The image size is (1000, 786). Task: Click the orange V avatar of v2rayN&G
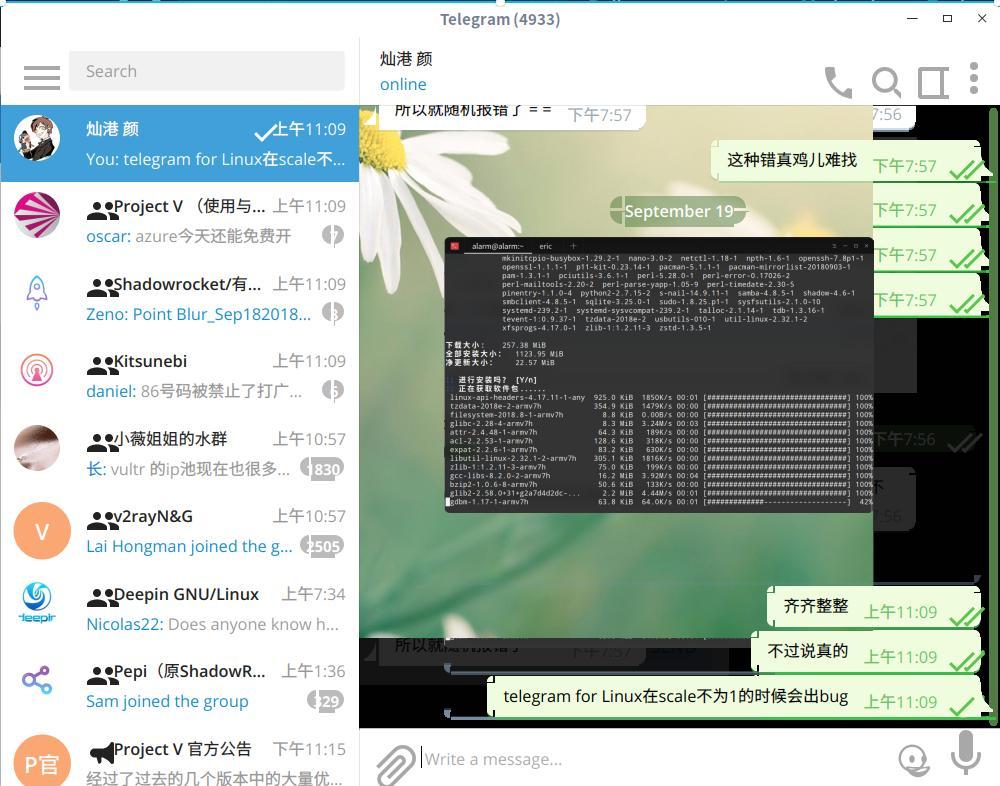coord(42,531)
